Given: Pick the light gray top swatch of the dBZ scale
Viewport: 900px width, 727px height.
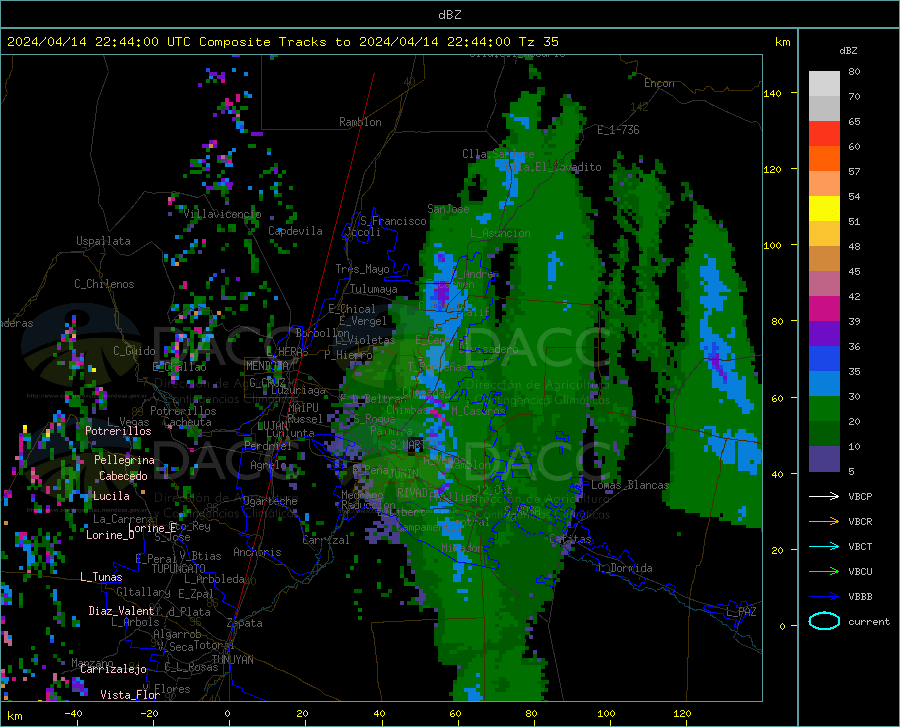Looking at the screenshot, I should [x=824, y=84].
